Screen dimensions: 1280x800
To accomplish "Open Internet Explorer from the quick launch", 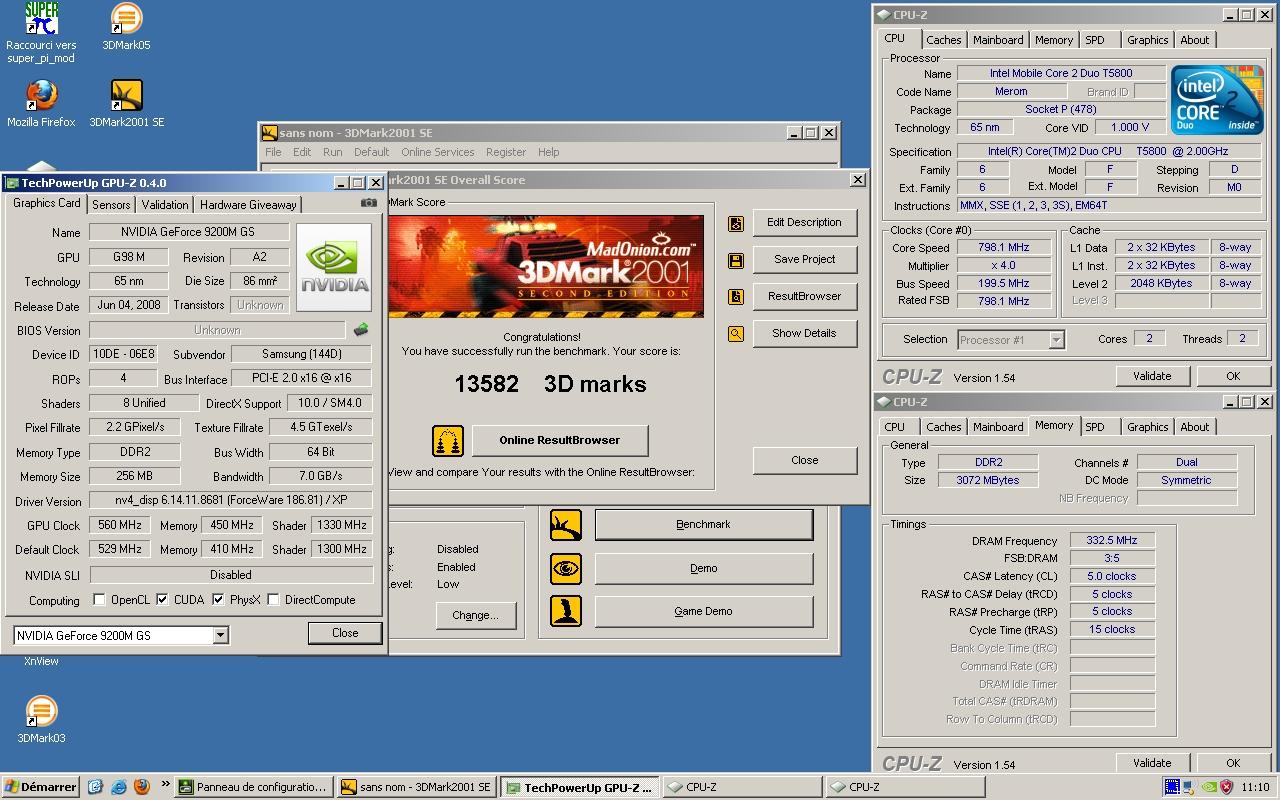I will point(119,787).
